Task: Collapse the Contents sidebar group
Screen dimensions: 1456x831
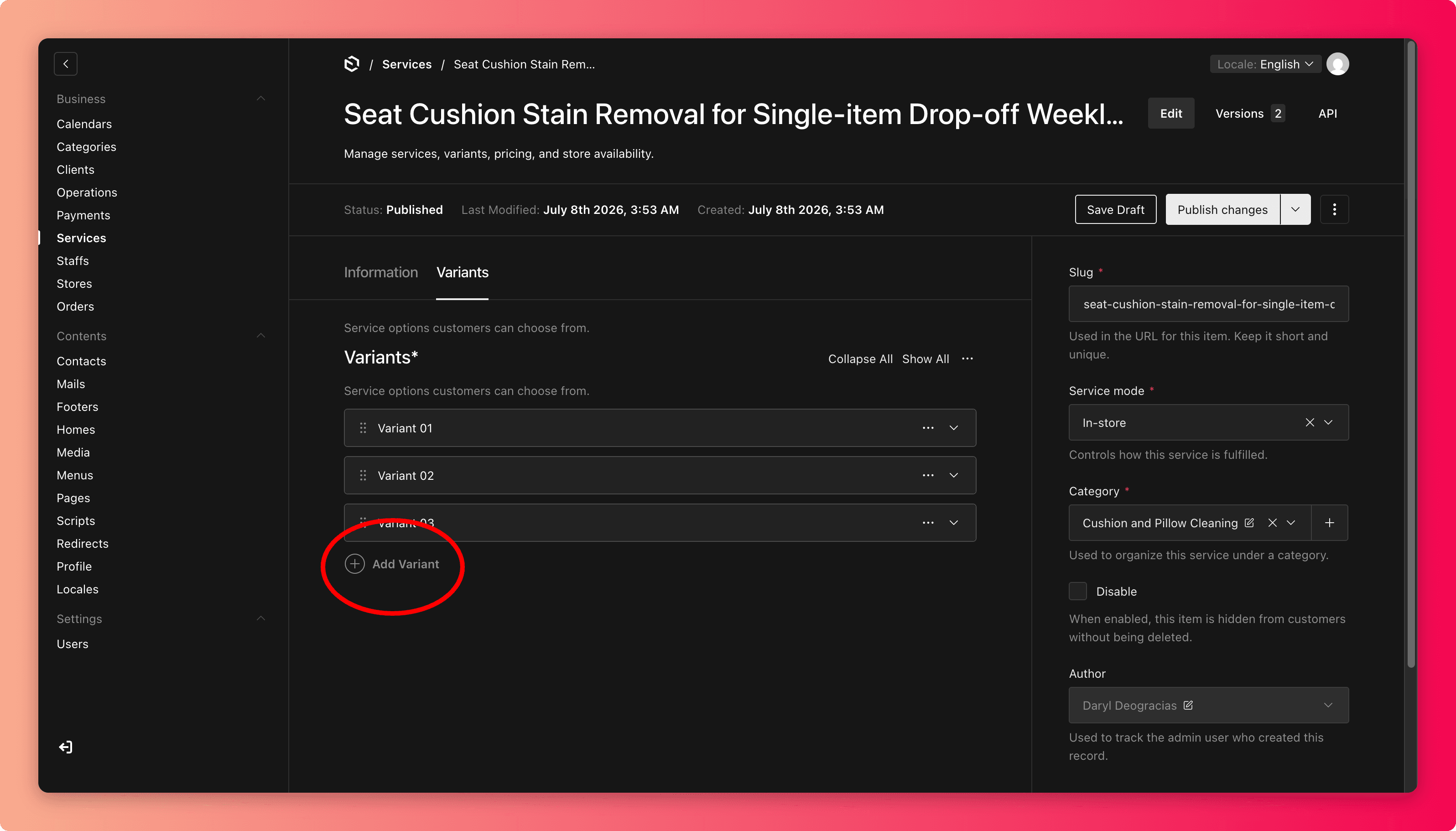Action: (x=261, y=336)
